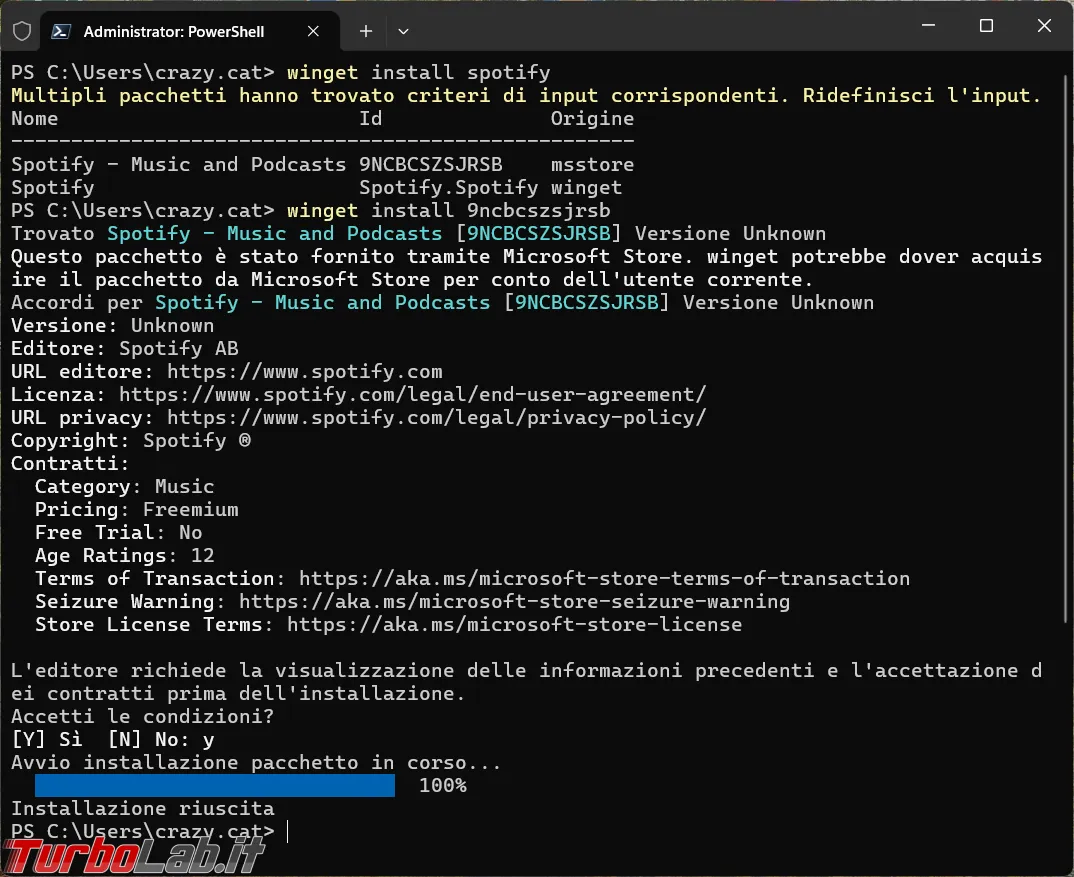Minimize the terminal window
1074x877 pixels.
point(928,25)
